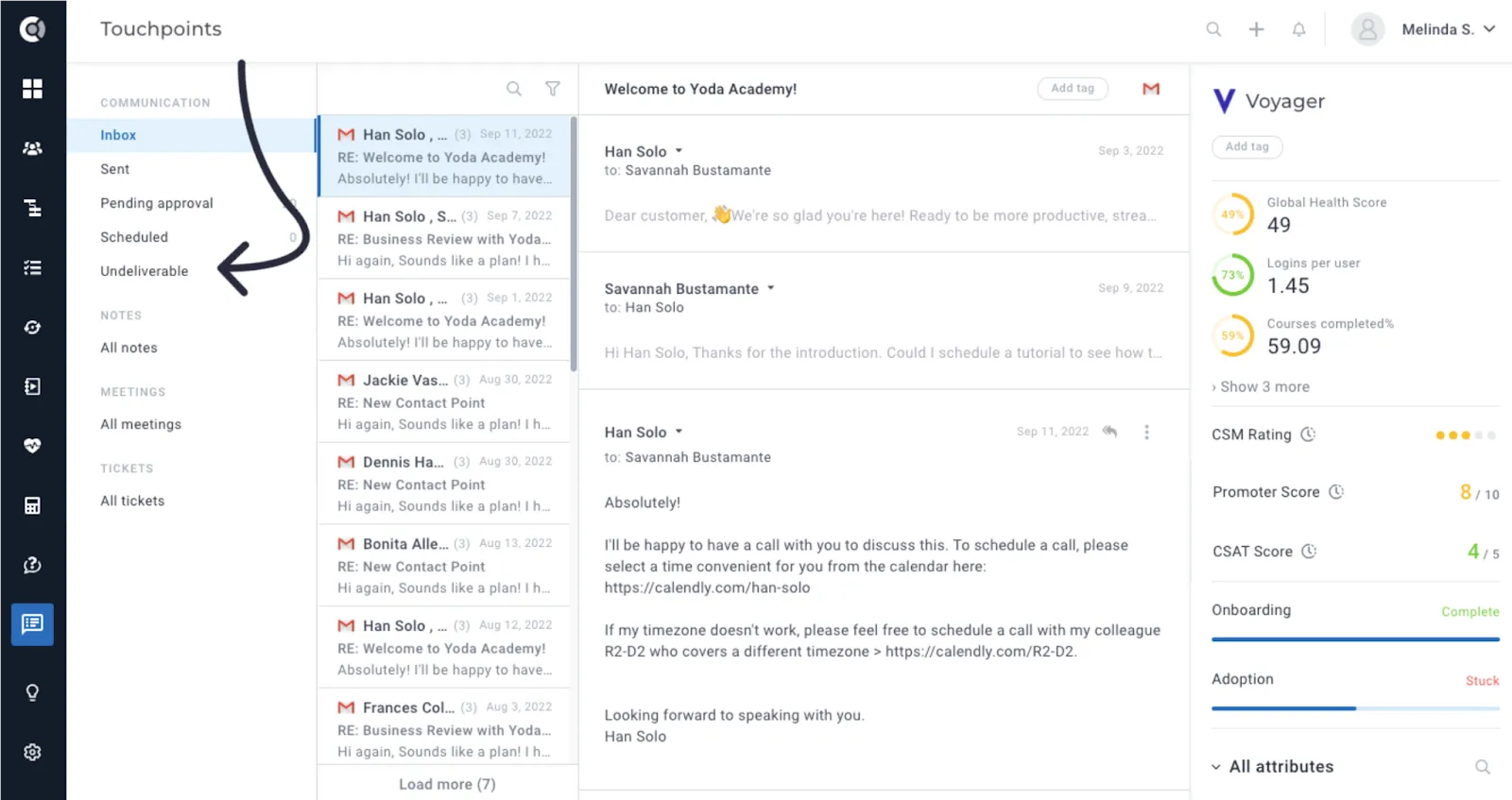Screen dimensions: 1512x800
Task: Load more (7) conversations
Action: (x=447, y=784)
